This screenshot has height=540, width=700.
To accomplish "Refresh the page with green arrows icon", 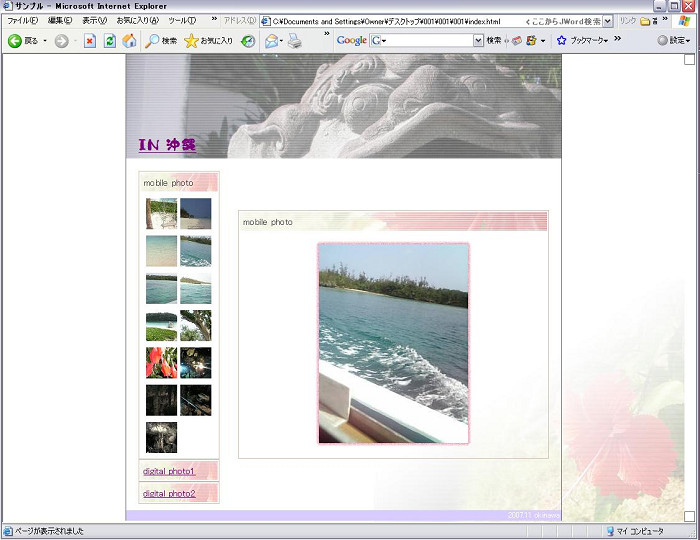I will click(110, 41).
